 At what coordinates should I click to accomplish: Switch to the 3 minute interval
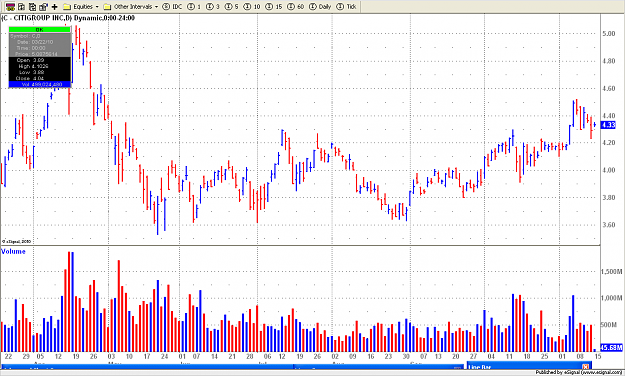coord(213,6)
